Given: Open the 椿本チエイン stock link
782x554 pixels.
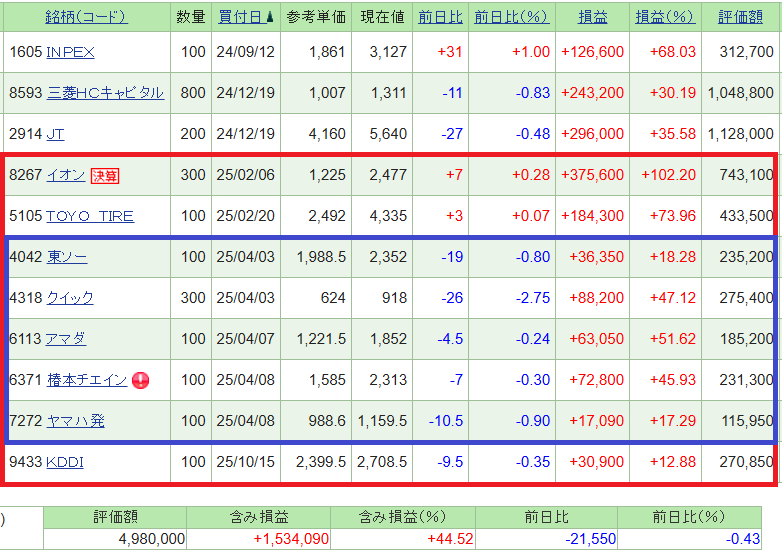Looking at the screenshot, I should 87,380.
